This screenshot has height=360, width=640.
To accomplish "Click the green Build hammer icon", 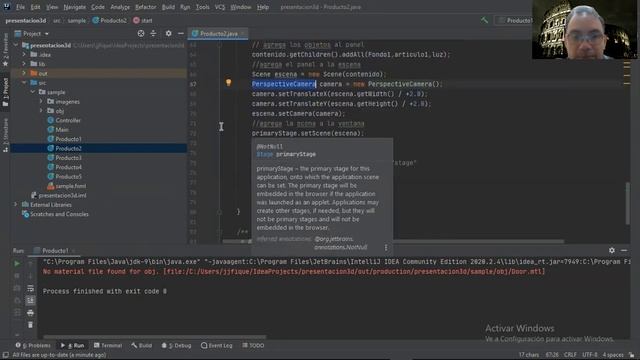I will (x=484, y=20).
